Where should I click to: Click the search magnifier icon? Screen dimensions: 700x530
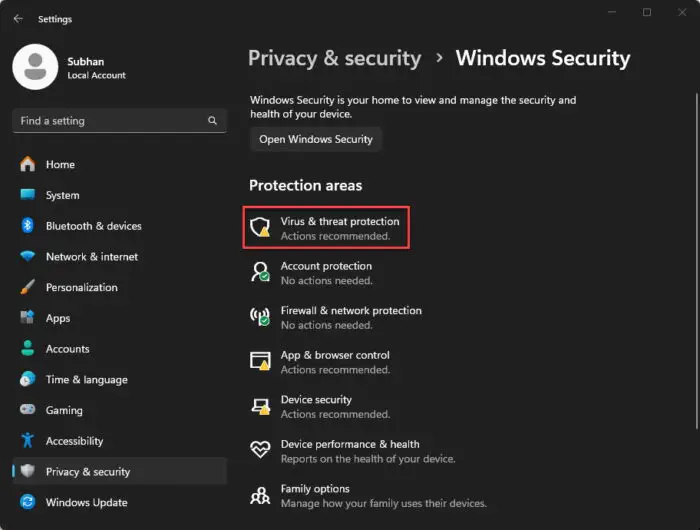[212, 121]
